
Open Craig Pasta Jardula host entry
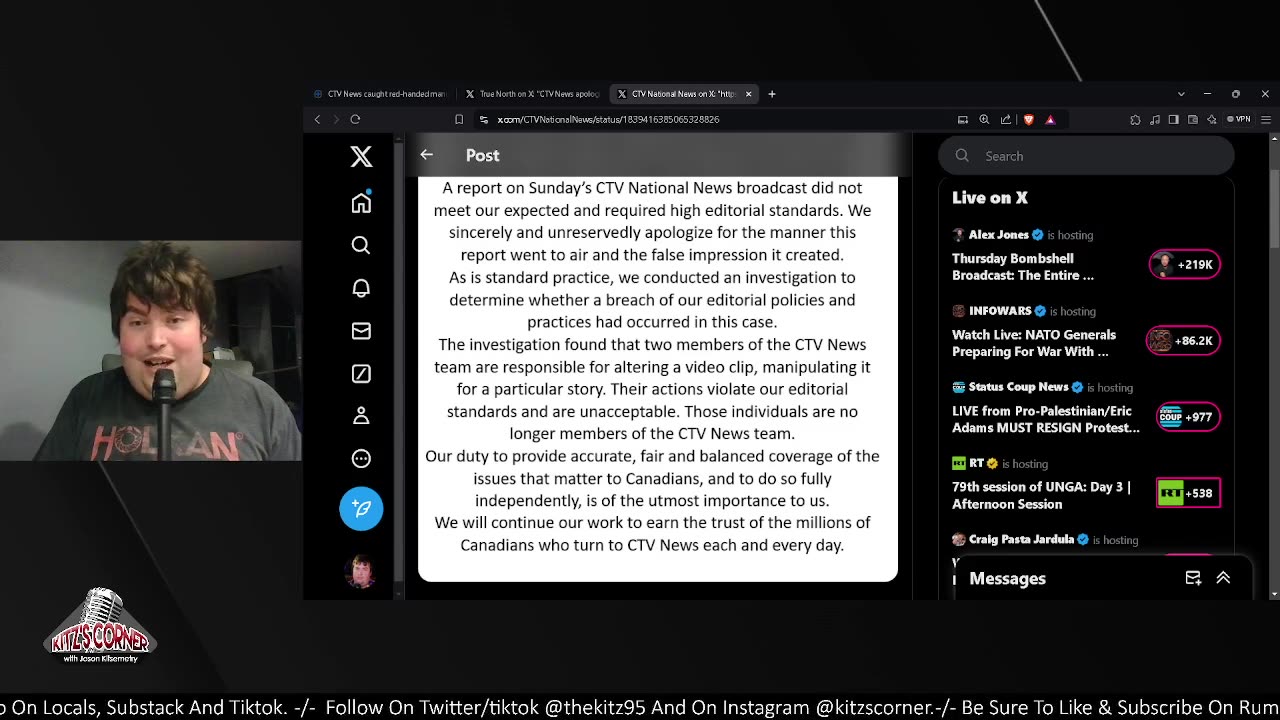click(x=1045, y=539)
